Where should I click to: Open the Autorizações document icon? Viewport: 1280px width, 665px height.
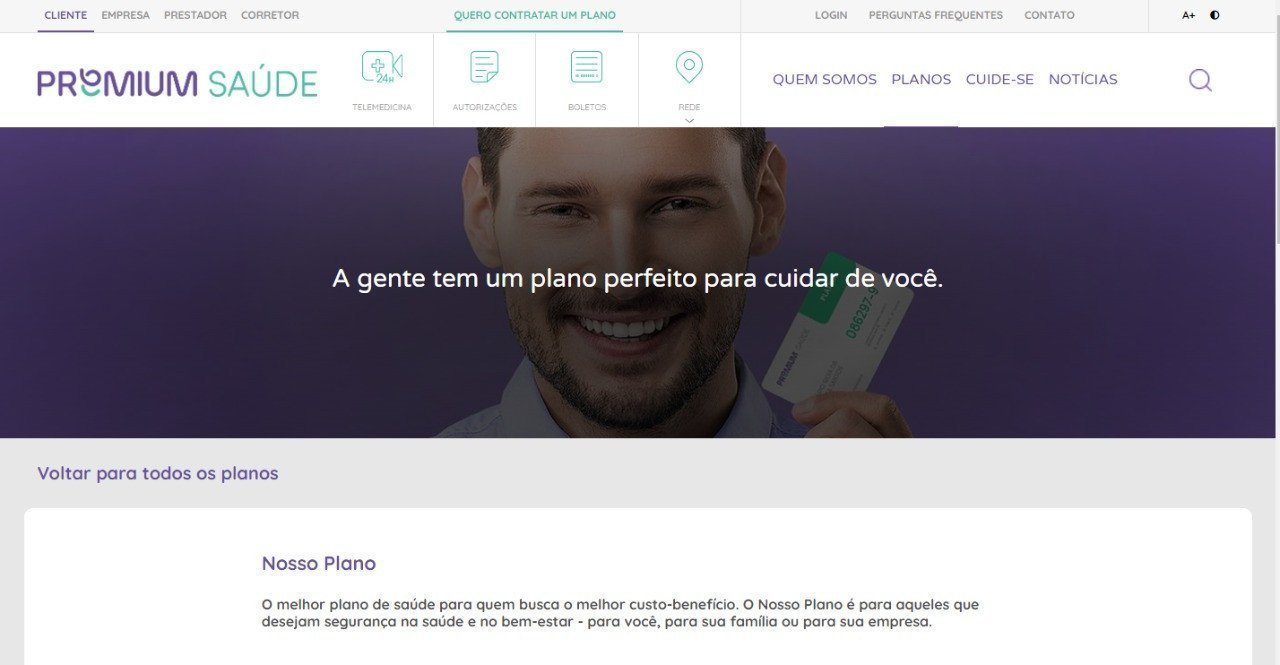coord(485,67)
